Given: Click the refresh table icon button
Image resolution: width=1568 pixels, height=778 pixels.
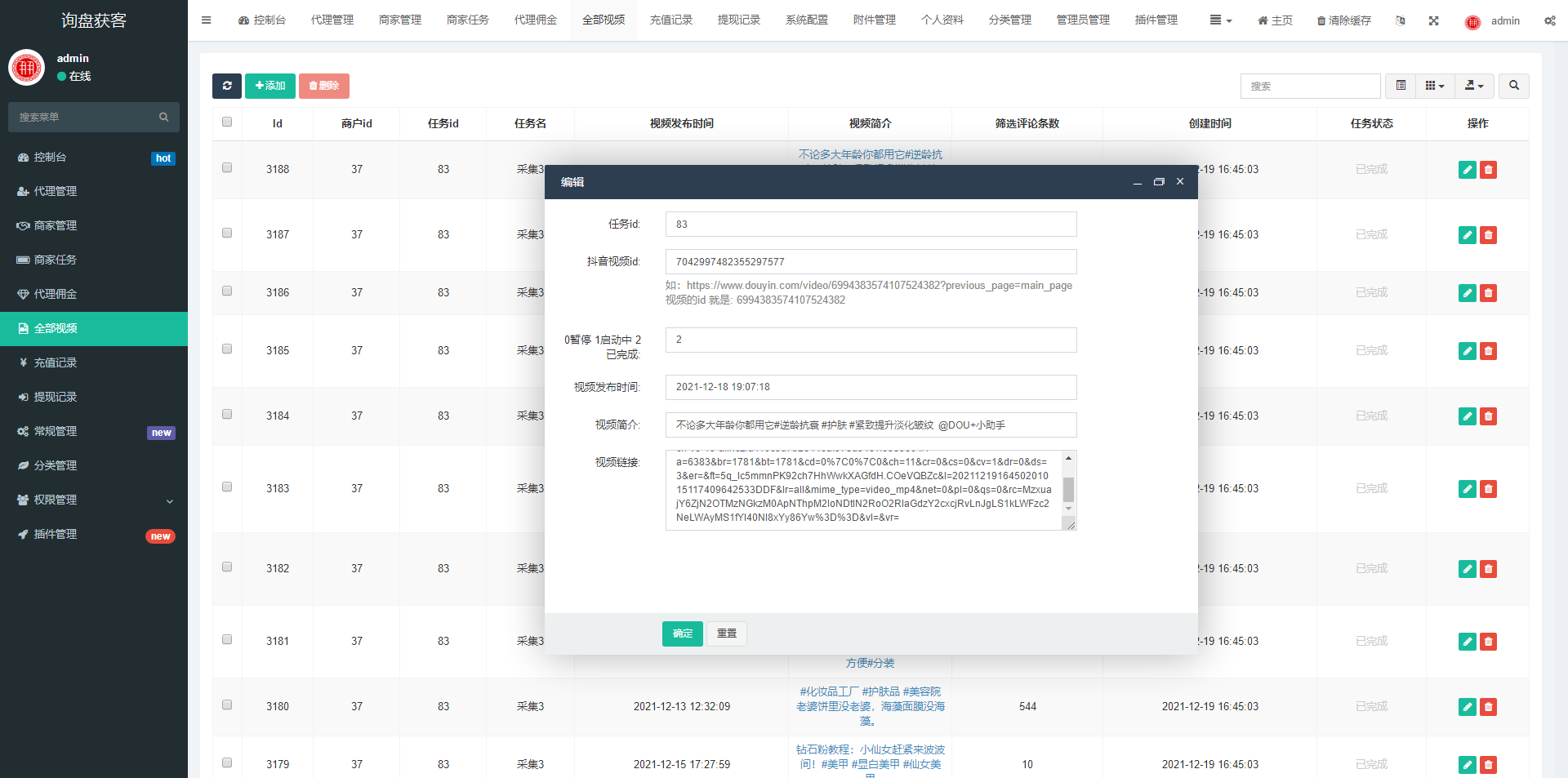Looking at the screenshot, I should [x=226, y=86].
